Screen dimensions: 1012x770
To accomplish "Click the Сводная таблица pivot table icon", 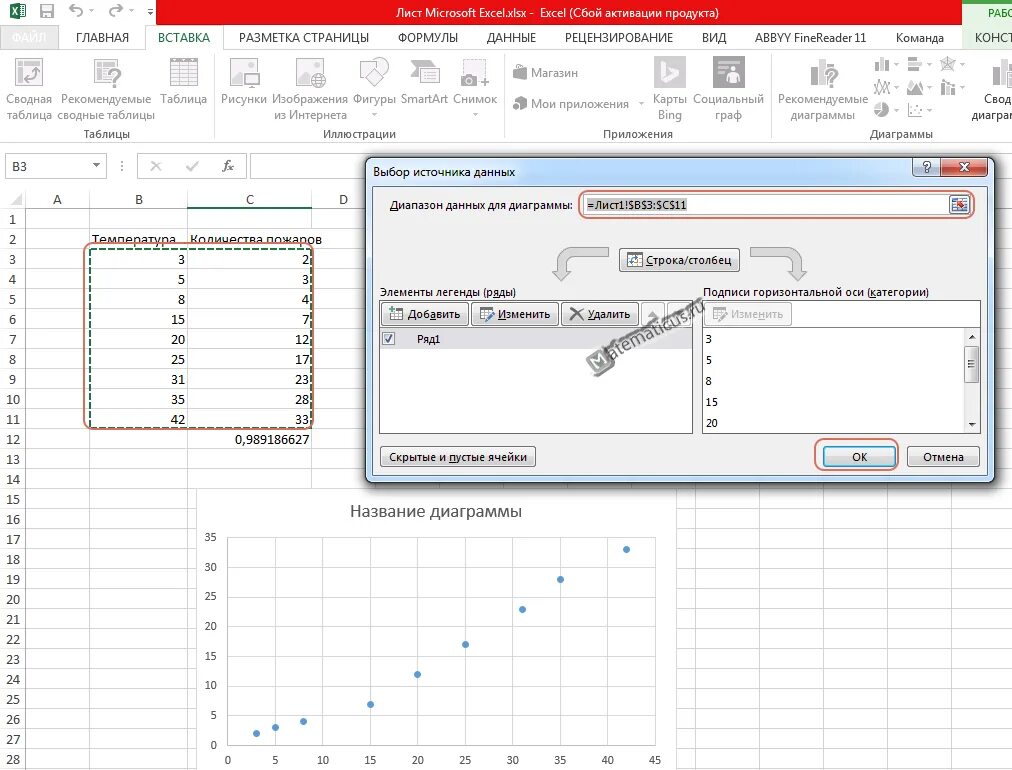I will click(29, 72).
